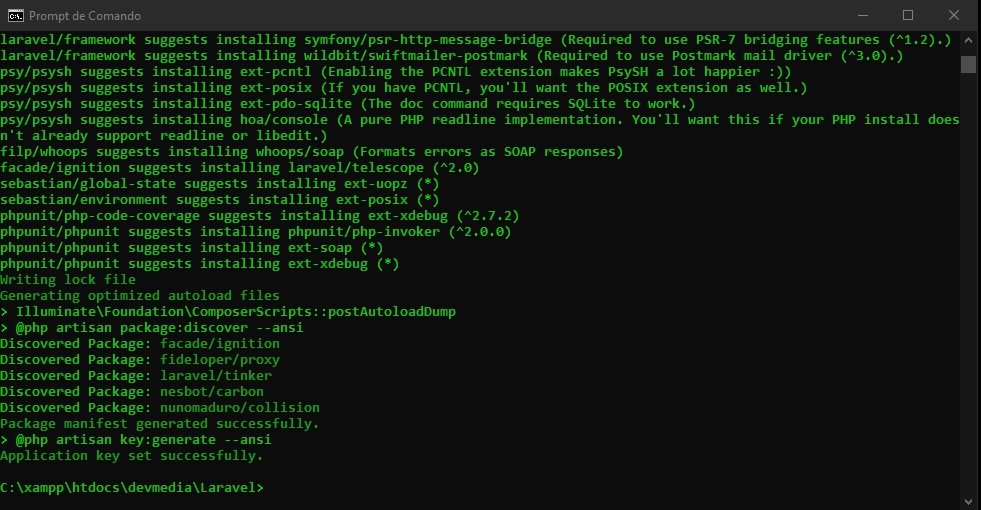The image size is (981, 510).
Task: Click the "@php artisan package:discover --ansi" line
Action: 160,328
